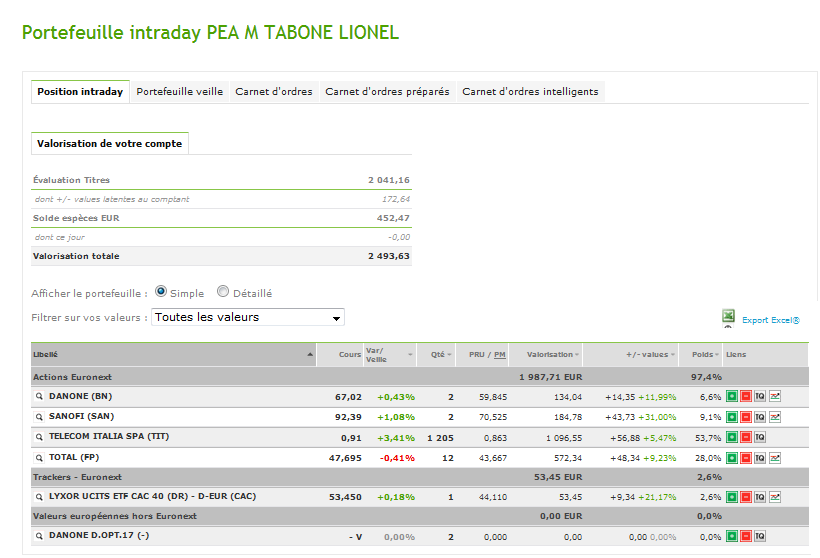820x558 pixels.
Task: Sort by the Libellé column header
Action: coord(174,355)
